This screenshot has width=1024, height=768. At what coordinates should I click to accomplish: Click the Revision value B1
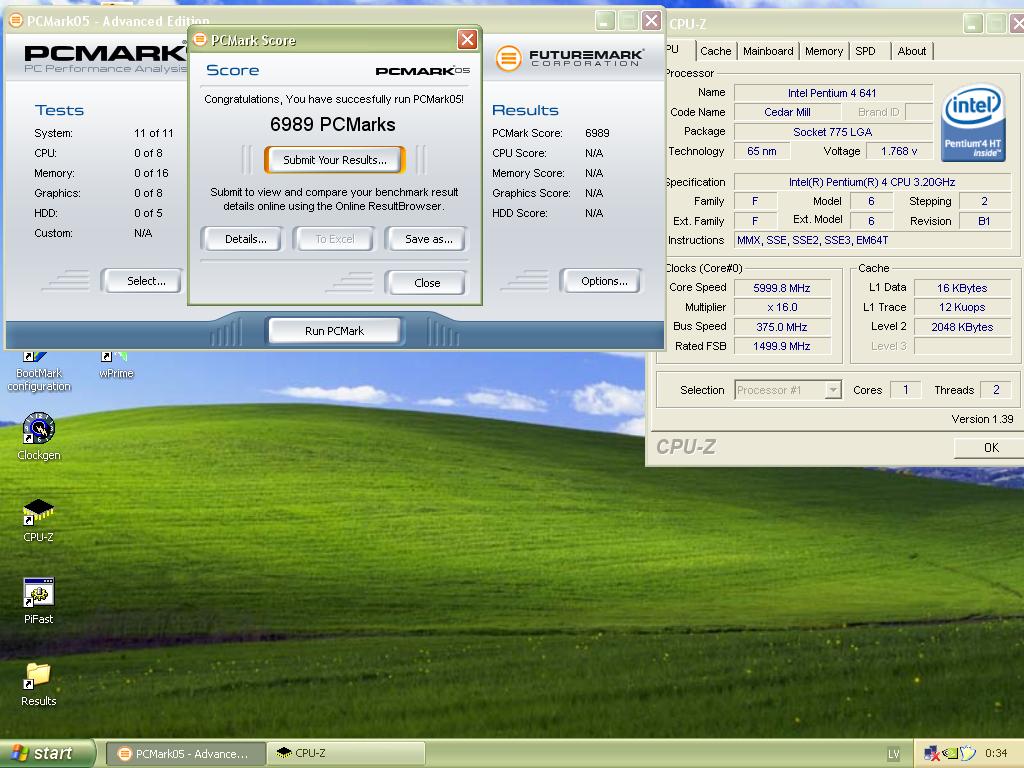pos(984,221)
